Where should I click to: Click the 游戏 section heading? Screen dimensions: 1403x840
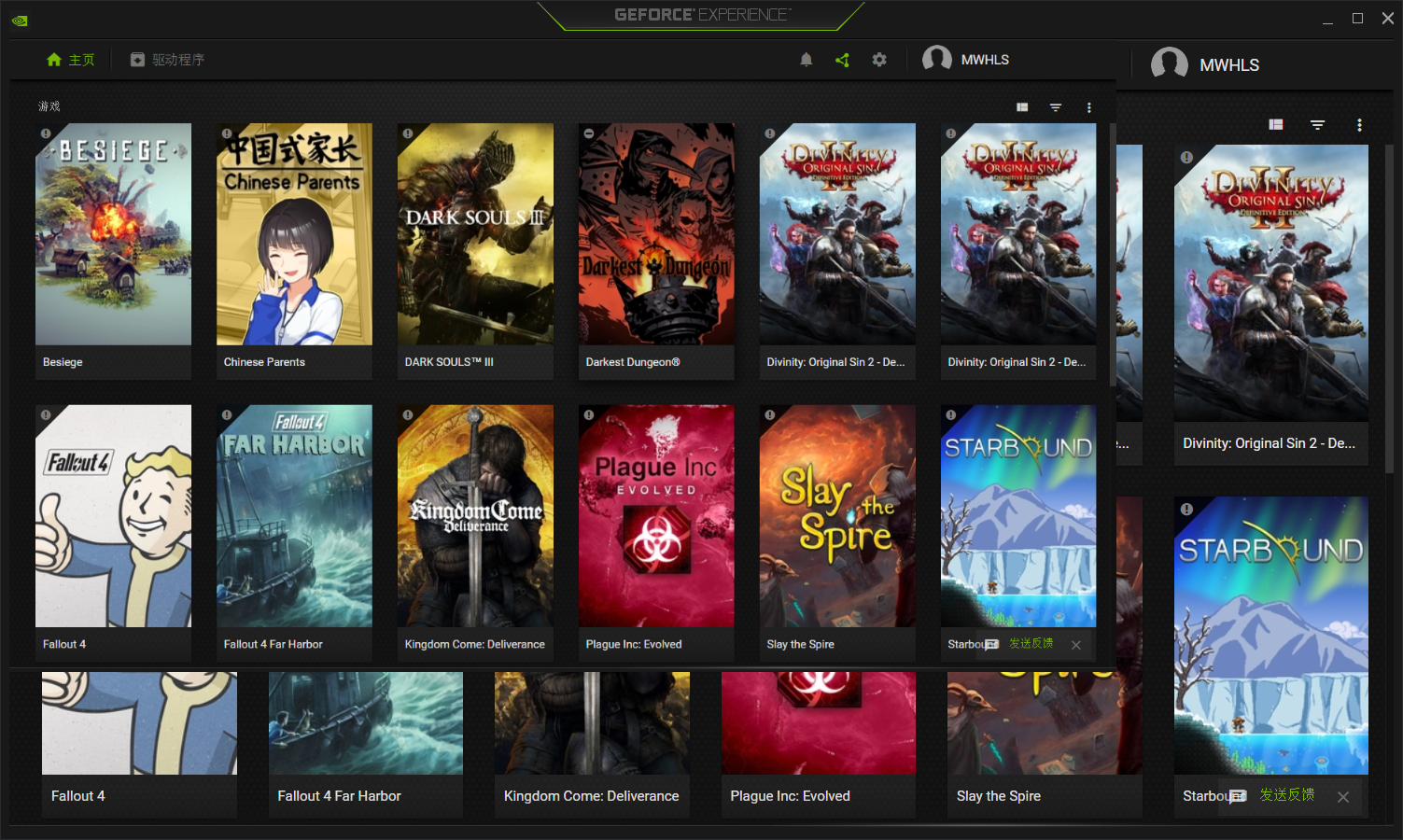pos(49,106)
